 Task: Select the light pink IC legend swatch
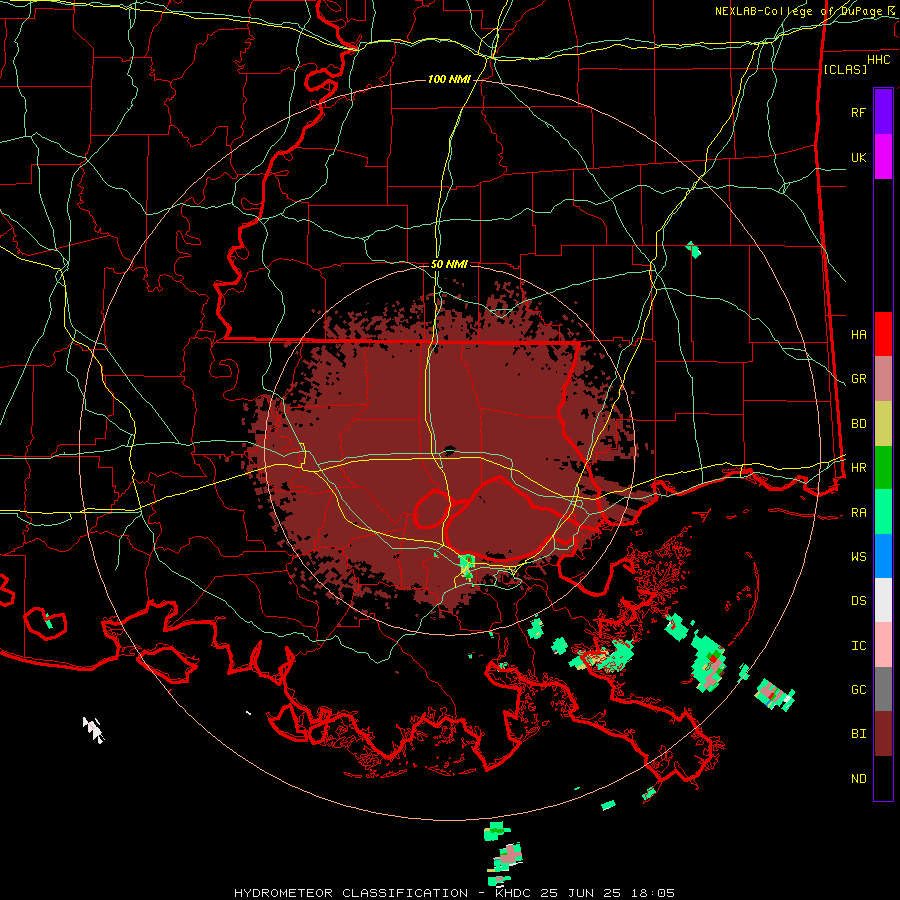(x=883, y=645)
